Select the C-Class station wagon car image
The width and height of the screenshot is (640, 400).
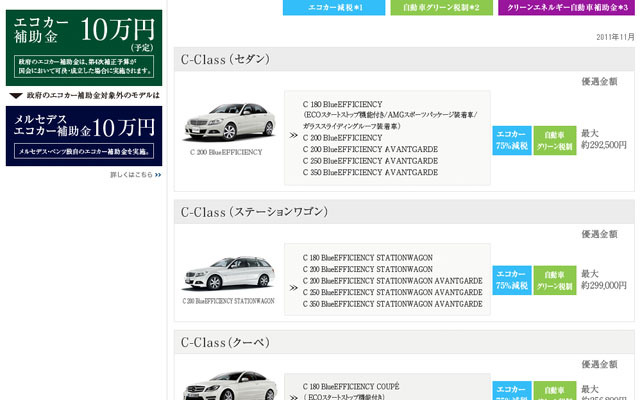click(229, 273)
